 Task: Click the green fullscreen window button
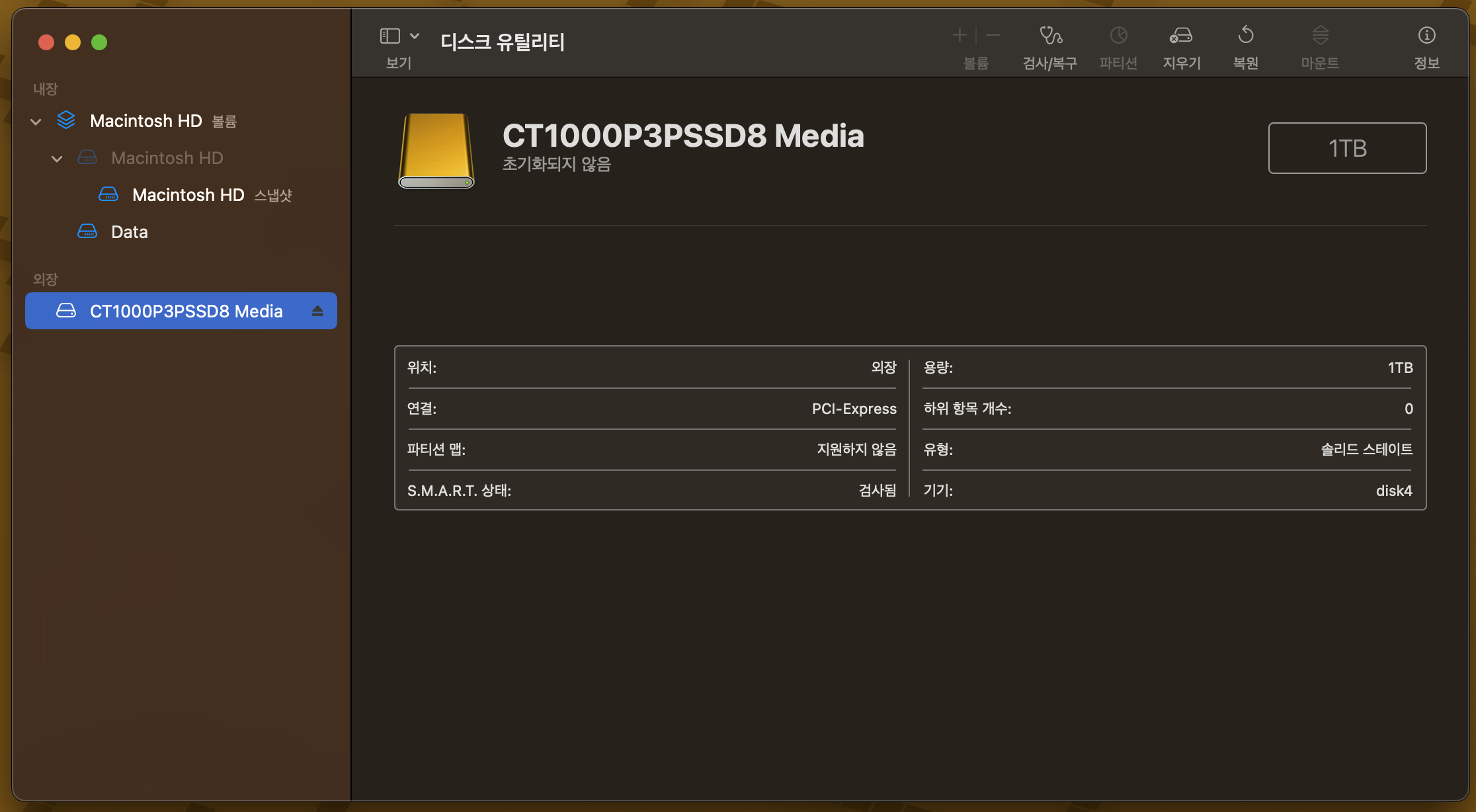[x=99, y=43]
